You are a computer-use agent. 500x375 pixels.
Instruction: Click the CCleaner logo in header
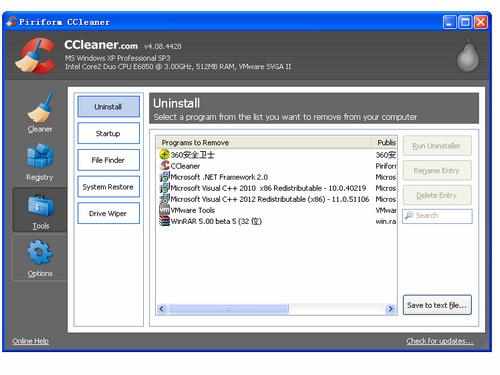[36, 55]
